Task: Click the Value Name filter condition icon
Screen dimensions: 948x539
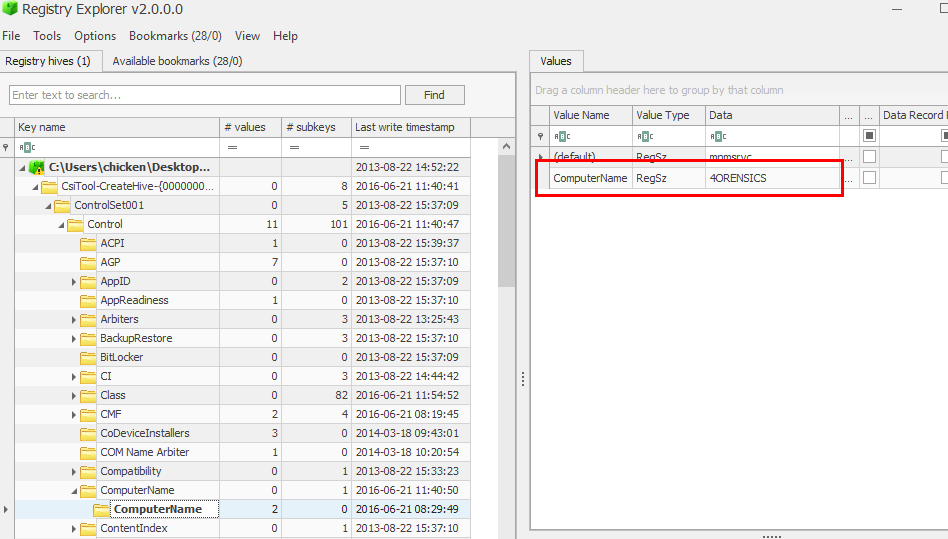Action: coord(561,136)
